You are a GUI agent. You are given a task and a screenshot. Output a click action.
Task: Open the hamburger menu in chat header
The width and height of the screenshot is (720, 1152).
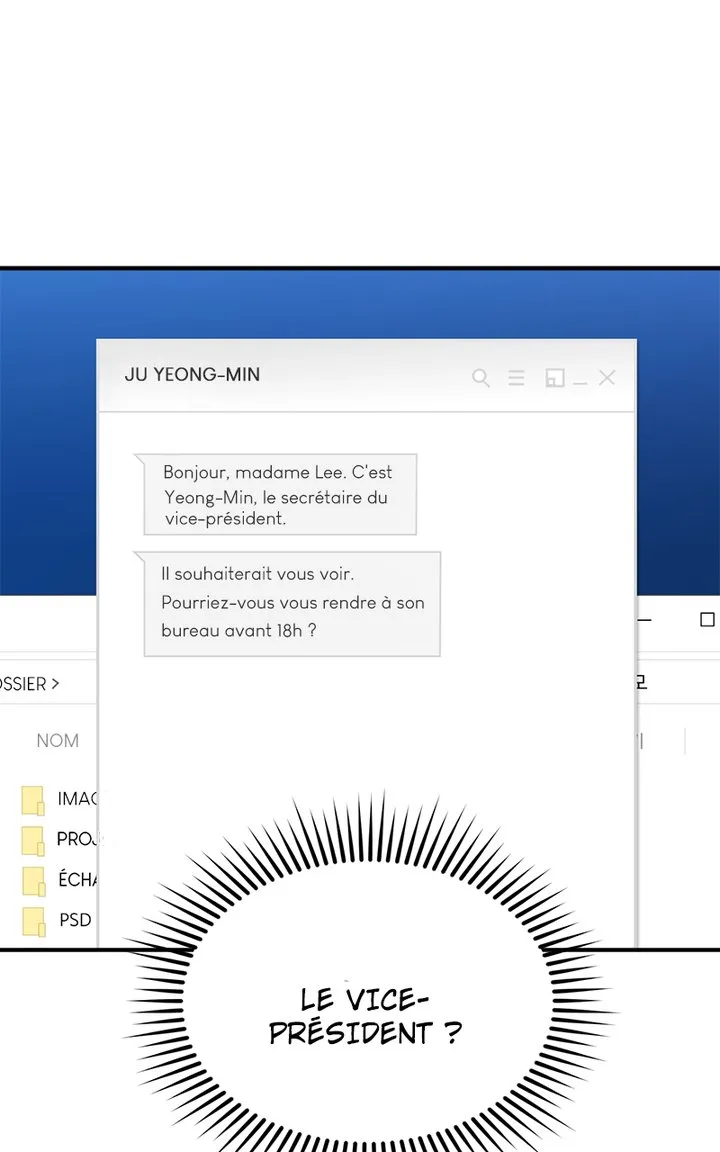click(516, 378)
